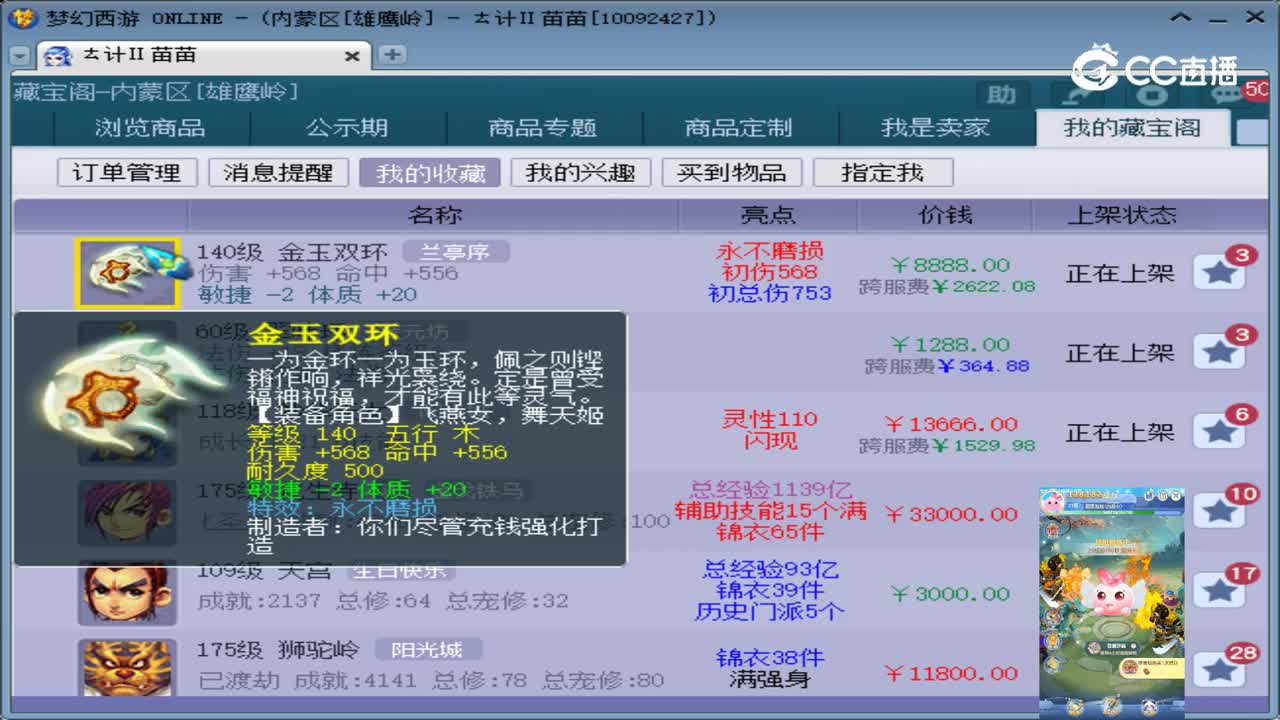
Task: Click the 订单管理 button
Action: 125,172
